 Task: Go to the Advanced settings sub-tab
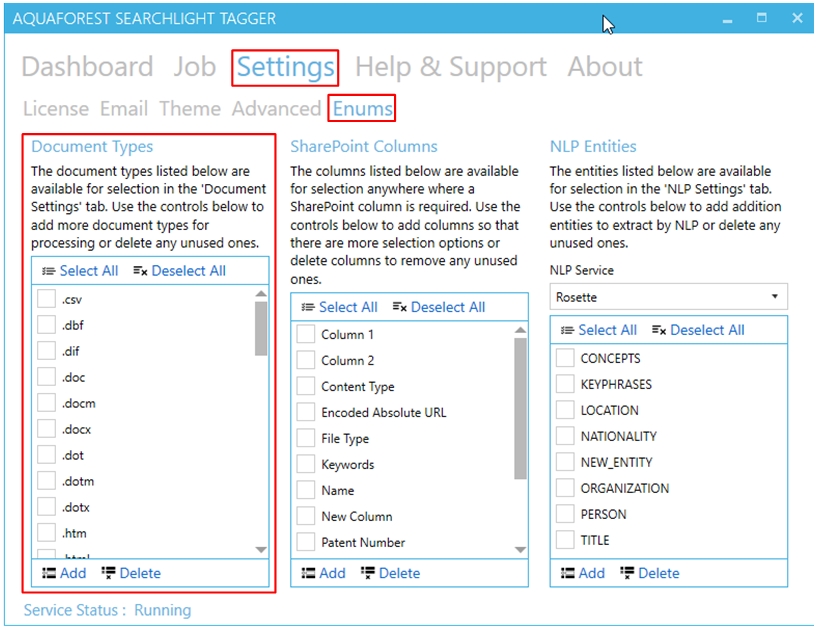[276, 109]
